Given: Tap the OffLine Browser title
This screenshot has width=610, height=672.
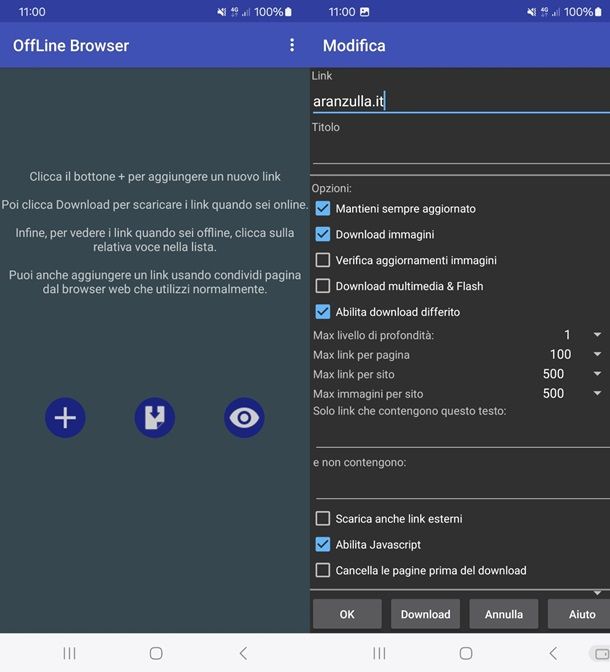Looking at the screenshot, I should tap(71, 45).
